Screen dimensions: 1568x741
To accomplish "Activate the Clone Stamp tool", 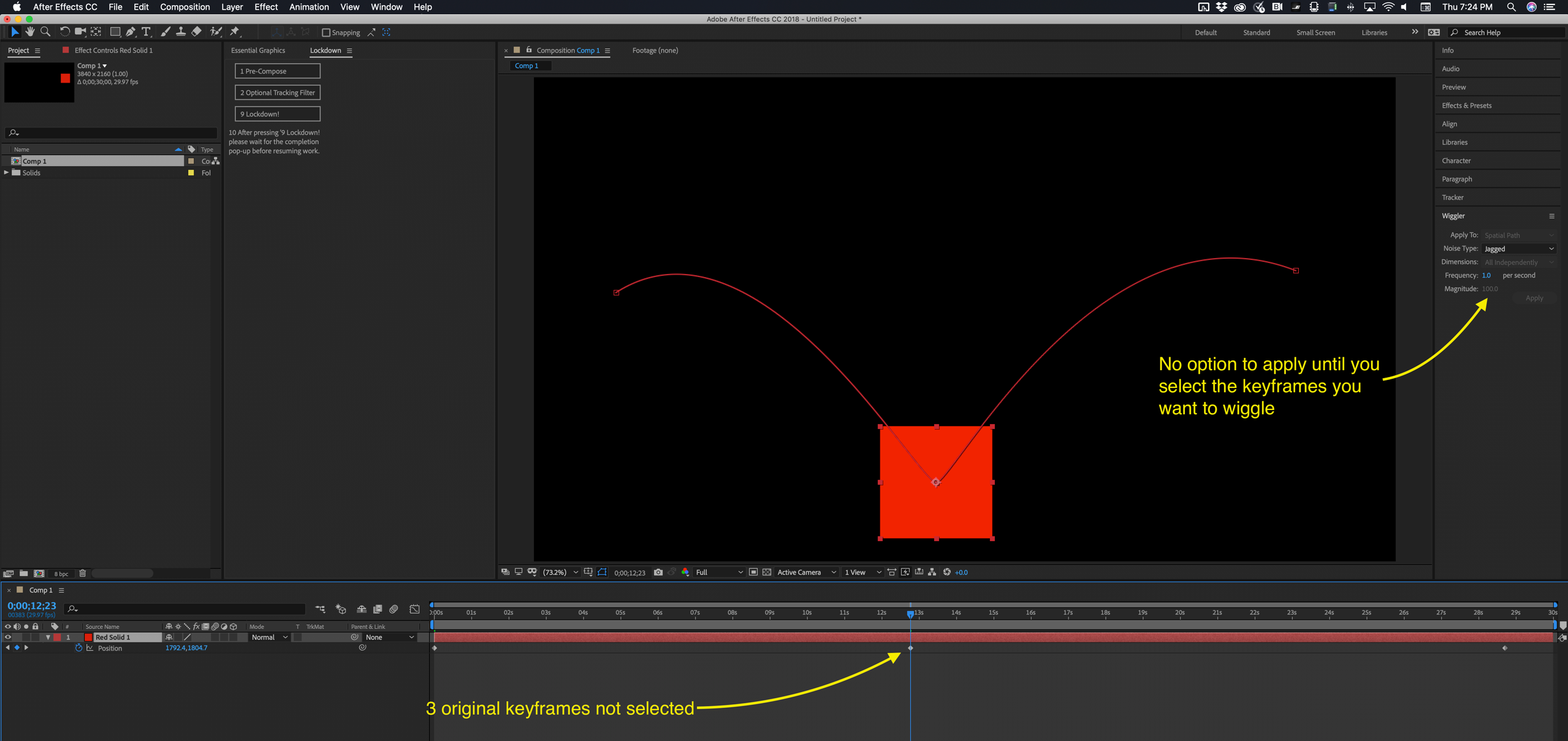I will [x=181, y=31].
